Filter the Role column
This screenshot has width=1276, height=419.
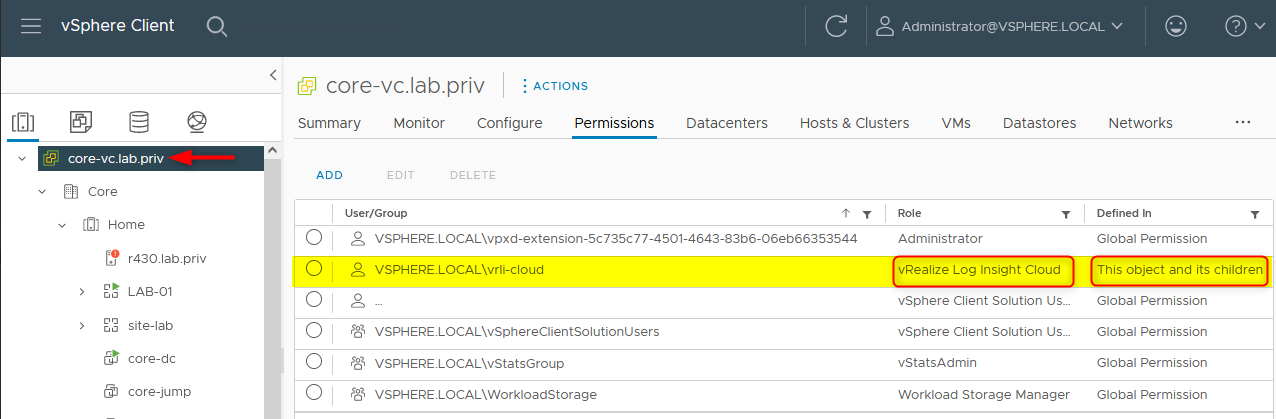coord(1066,213)
